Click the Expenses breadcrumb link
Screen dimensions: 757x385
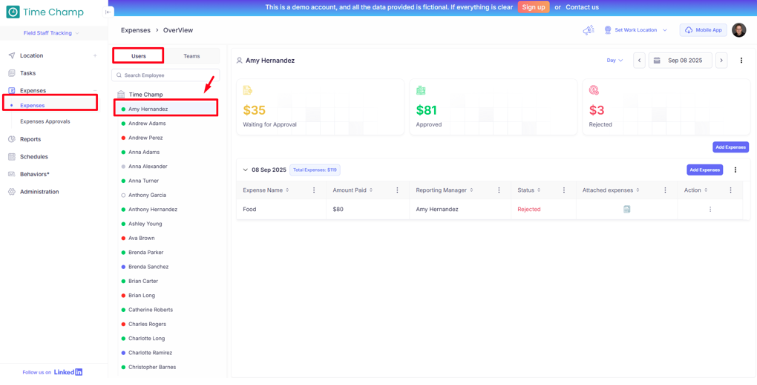point(136,30)
